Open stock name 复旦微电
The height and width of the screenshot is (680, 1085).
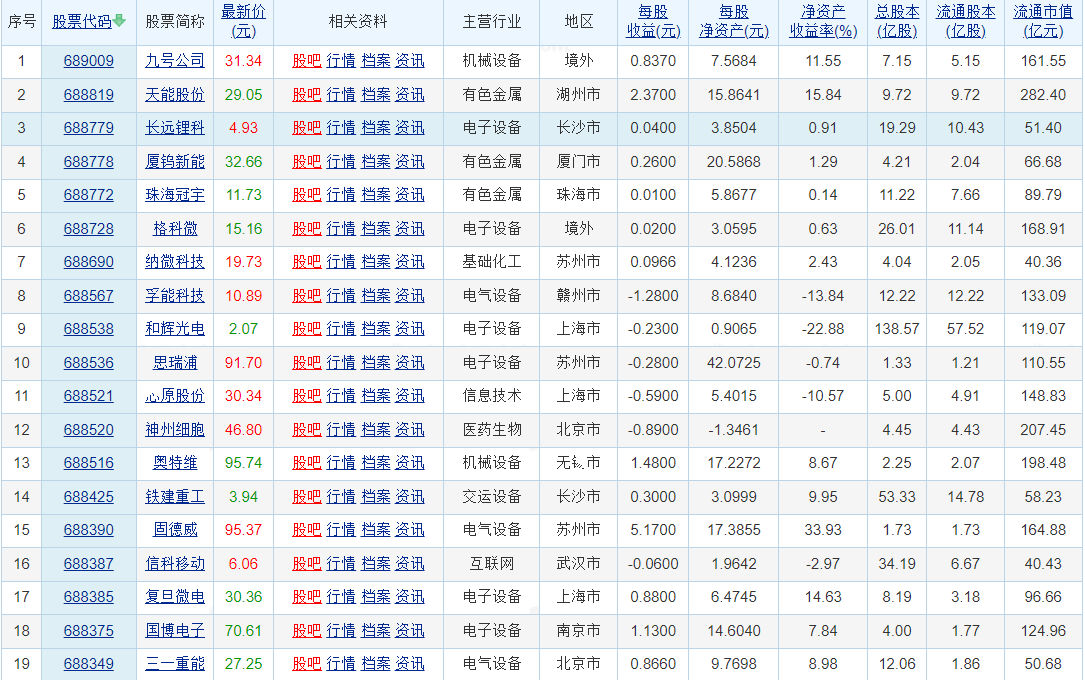point(175,598)
